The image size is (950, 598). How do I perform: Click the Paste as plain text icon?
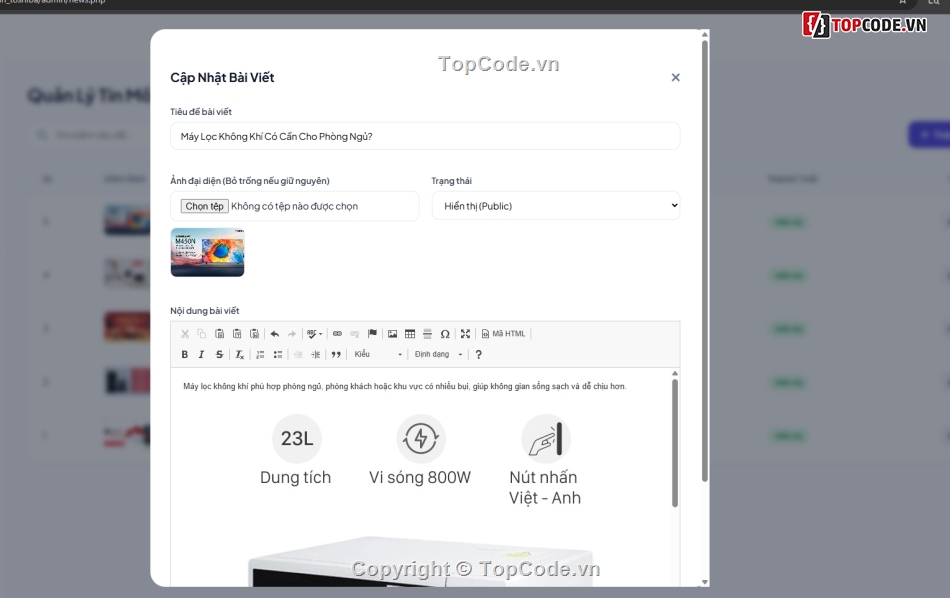[x=237, y=334]
